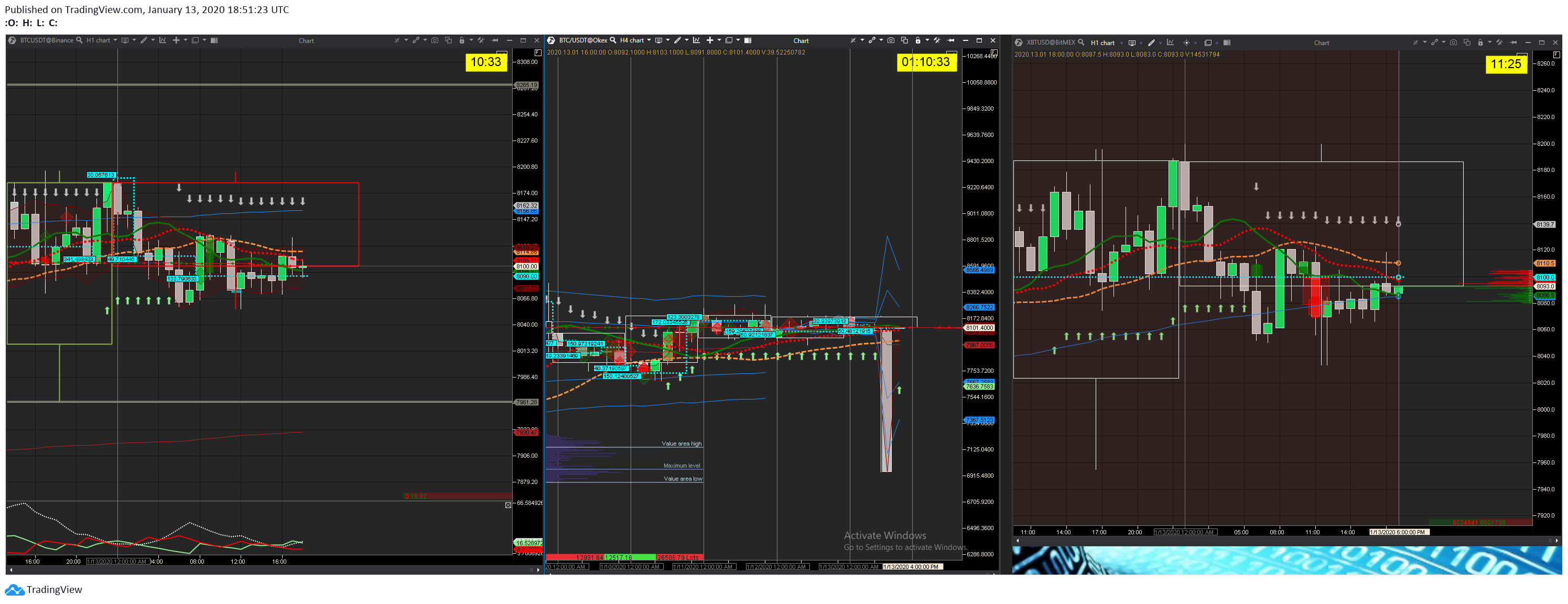Open settings tools icon in Binance chart

[481, 40]
